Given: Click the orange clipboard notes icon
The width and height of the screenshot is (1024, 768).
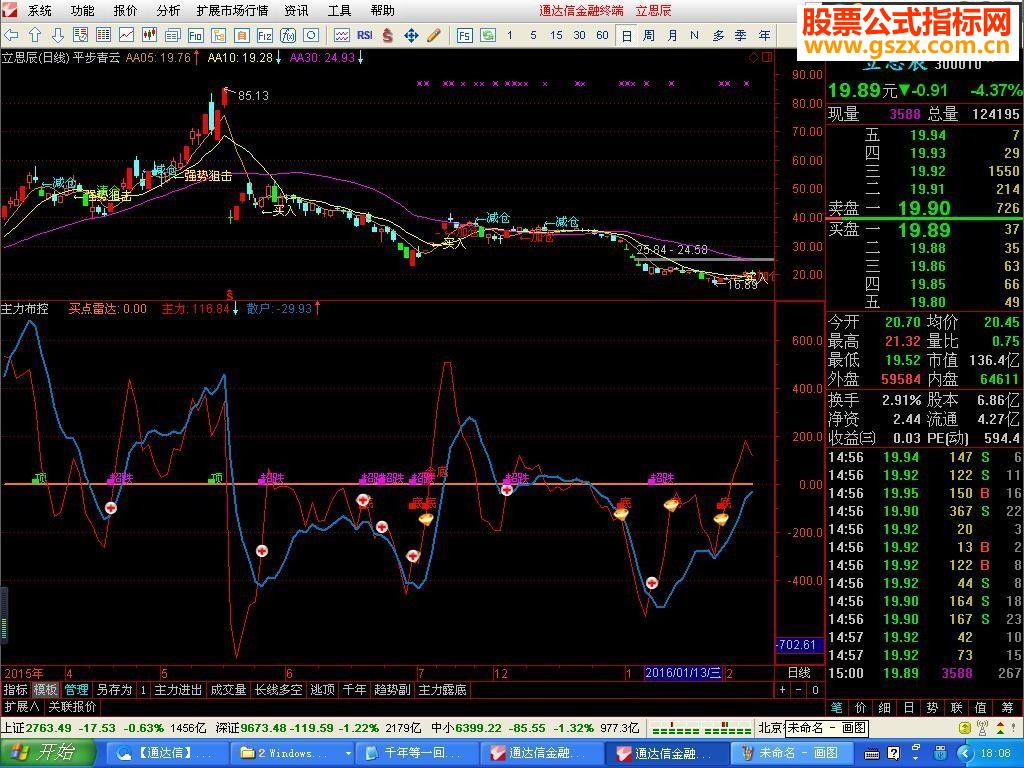Looking at the screenshot, I should pos(241,35).
